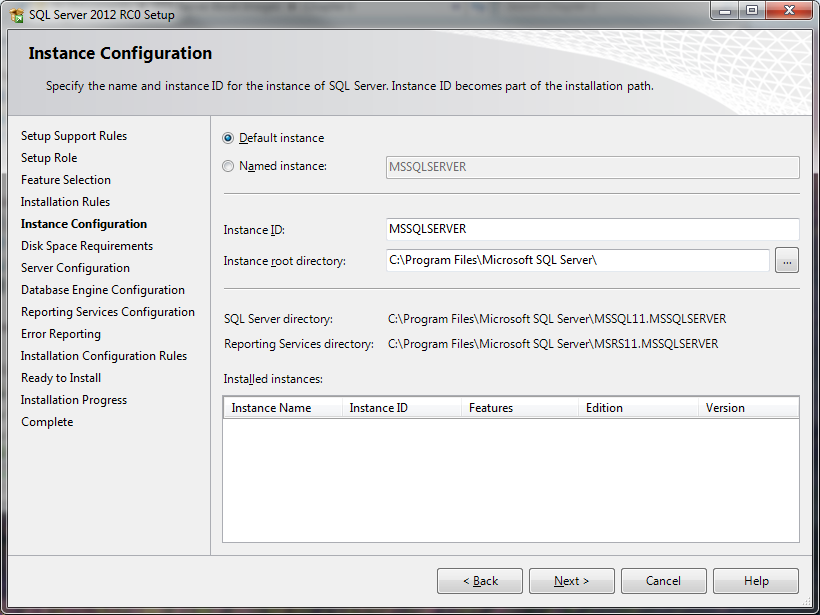Click Reporting Services Configuration step
The height and width of the screenshot is (615, 820).
point(108,312)
